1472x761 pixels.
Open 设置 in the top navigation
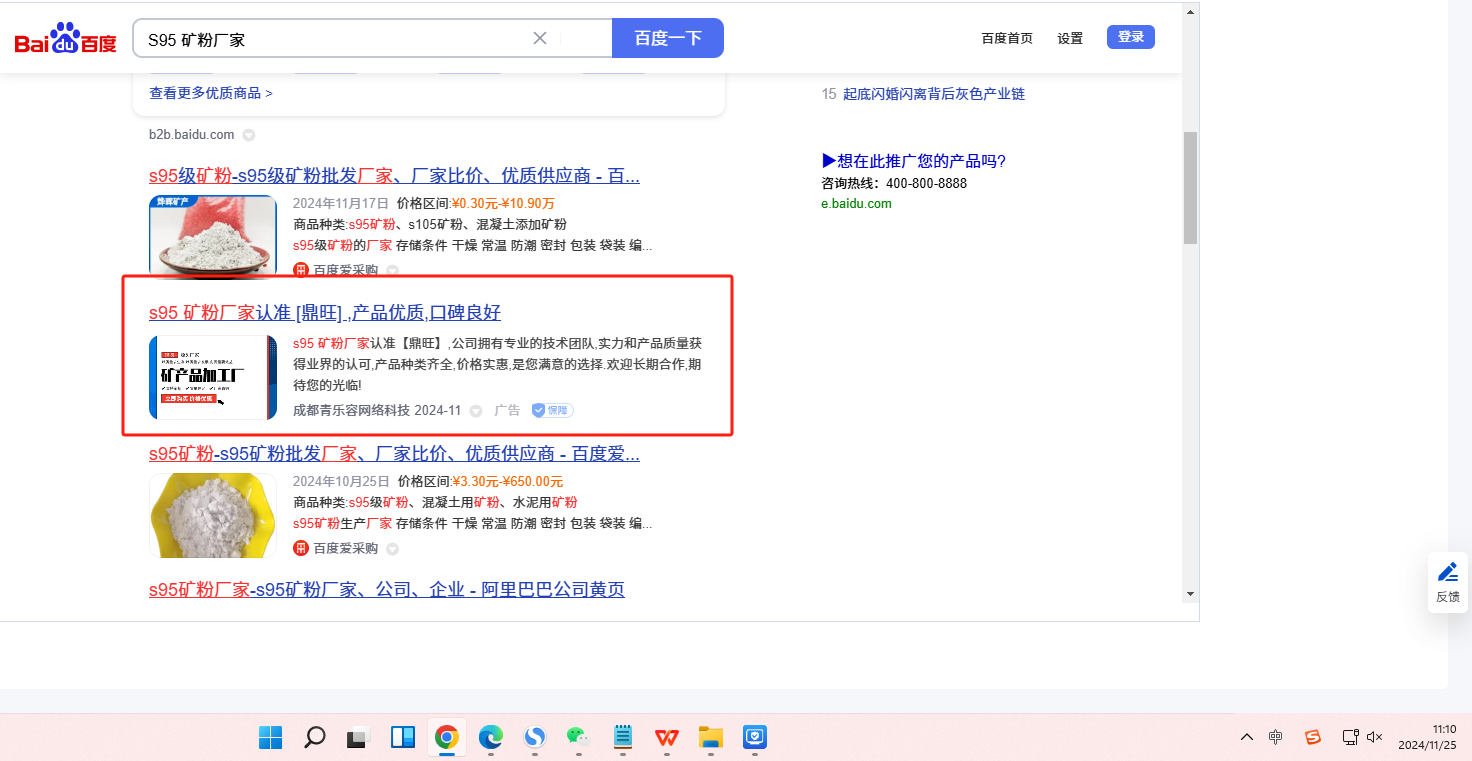tap(1070, 38)
